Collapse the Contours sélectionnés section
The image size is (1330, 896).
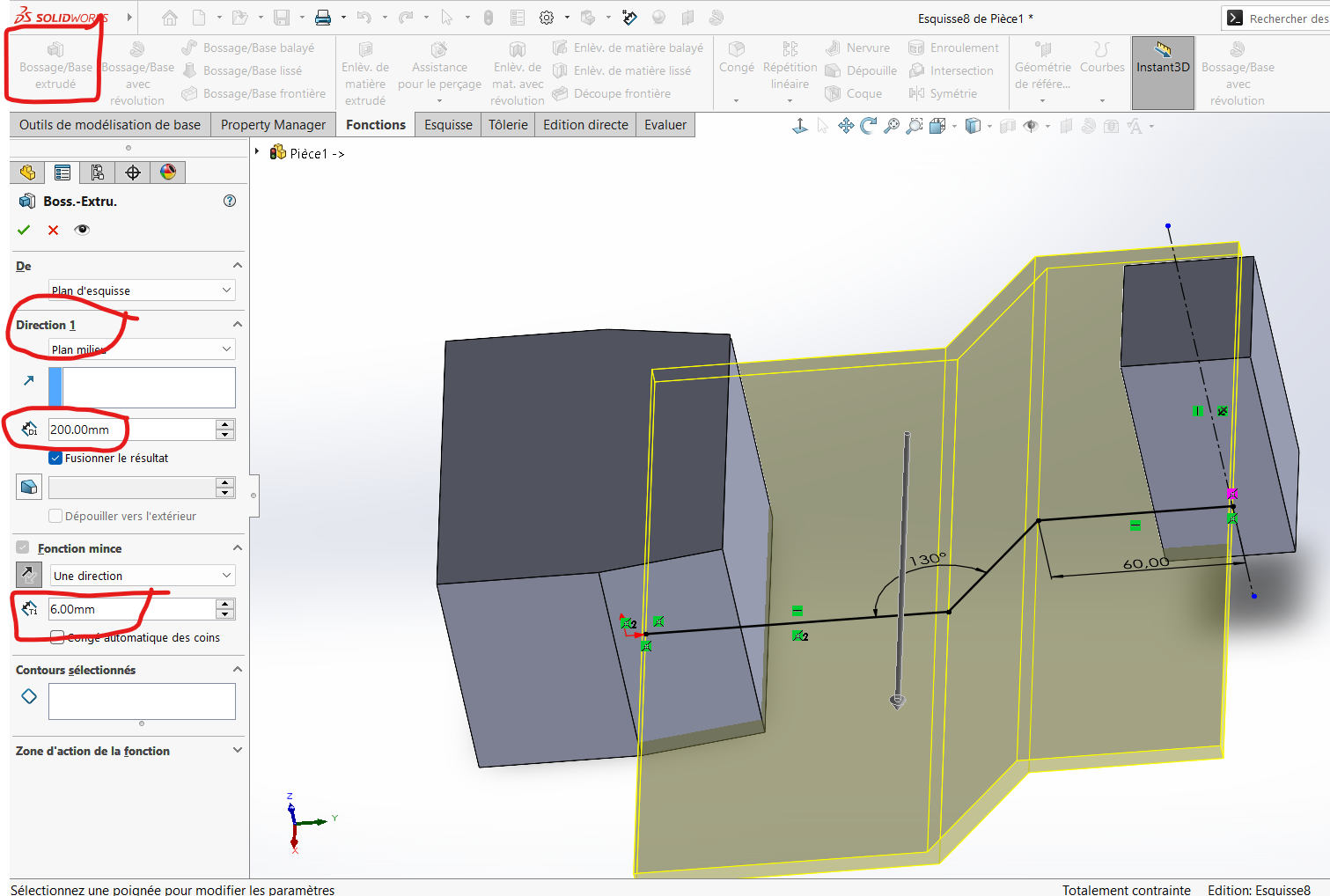[237, 669]
